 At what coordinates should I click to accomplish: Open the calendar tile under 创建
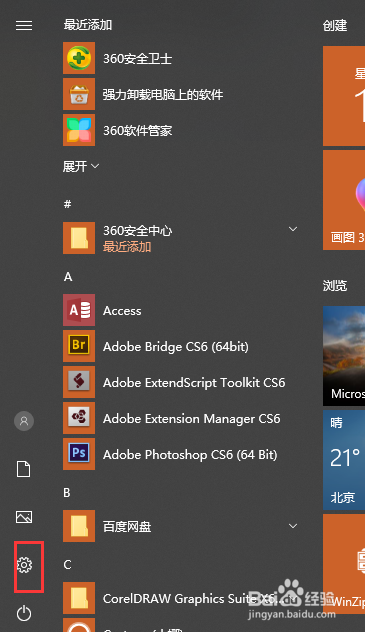(x=344, y=96)
